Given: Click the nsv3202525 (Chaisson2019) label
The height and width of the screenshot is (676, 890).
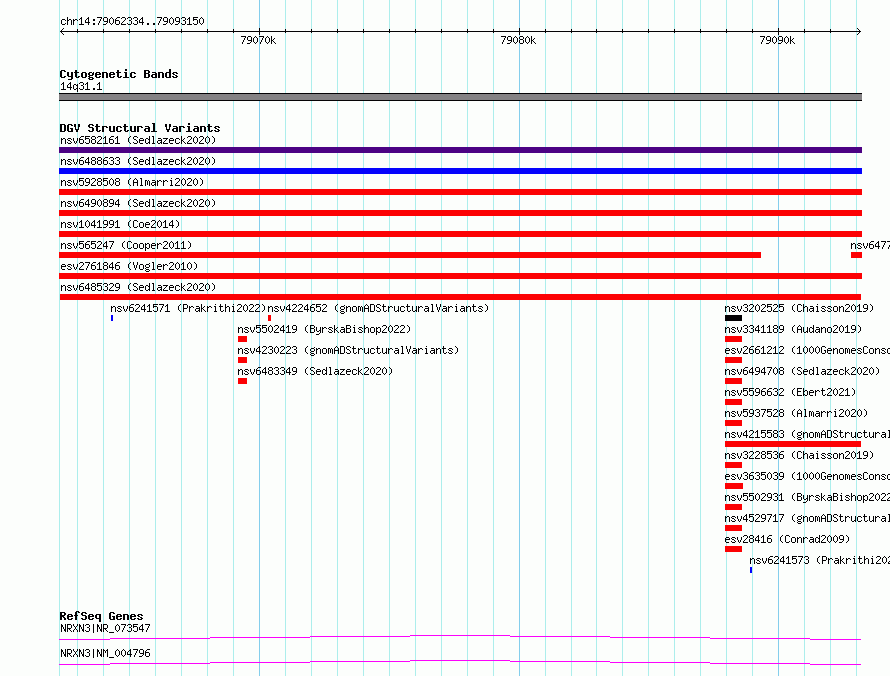Looking at the screenshot, I should pos(799,308).
